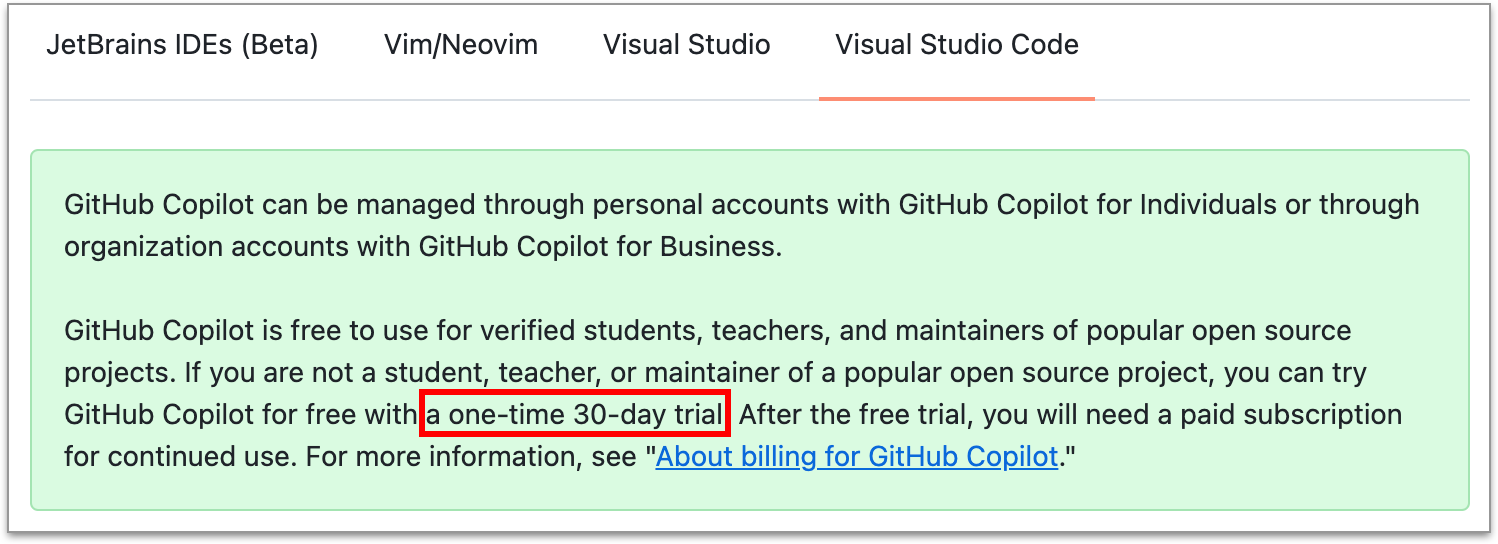Click the "For more information, see" text
Image resolution: width=1498 pixels, height=544 pixels.
476,457
